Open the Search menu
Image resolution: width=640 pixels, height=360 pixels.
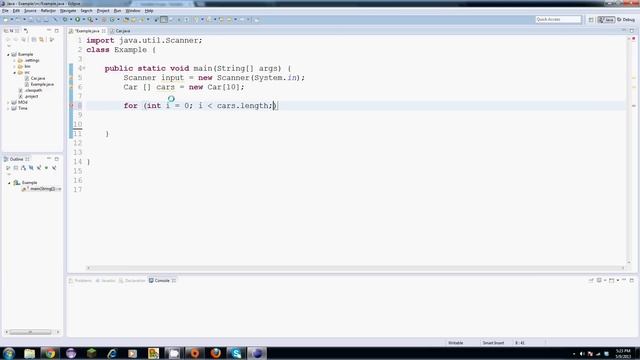[86, 11]
